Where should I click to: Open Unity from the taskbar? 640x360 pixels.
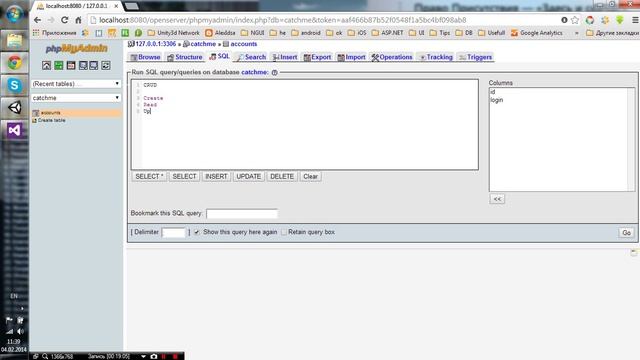14,108
